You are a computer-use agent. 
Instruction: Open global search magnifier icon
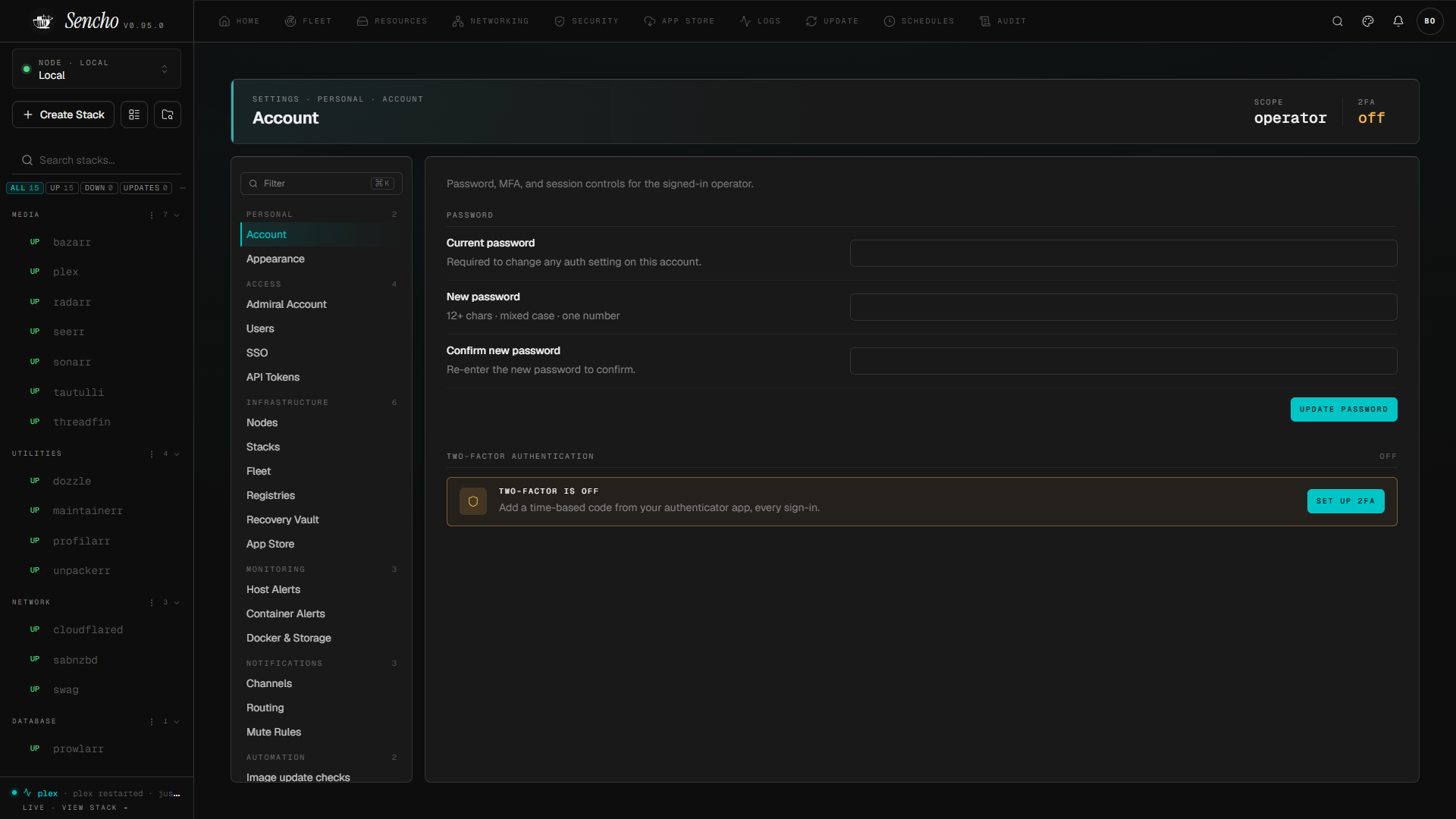[x=1338, y=21]
